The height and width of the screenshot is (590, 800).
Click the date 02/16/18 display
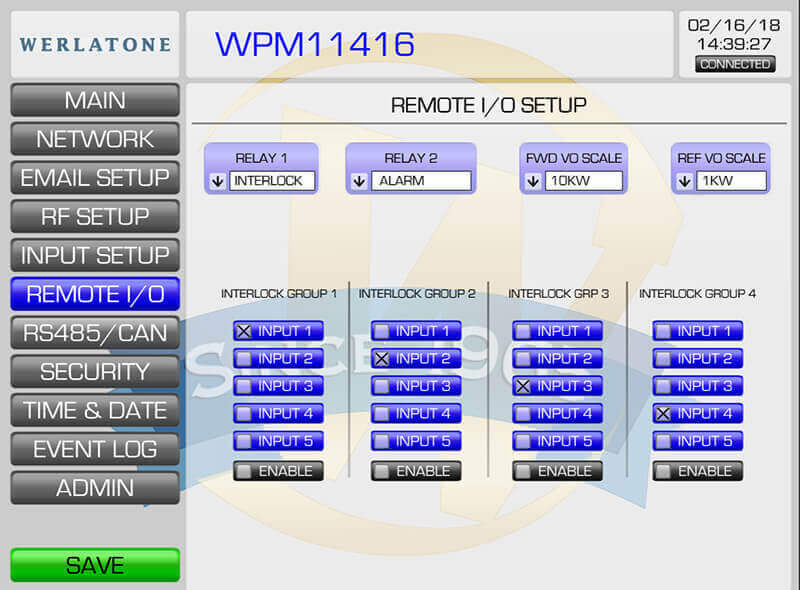[x=734, y=26]
